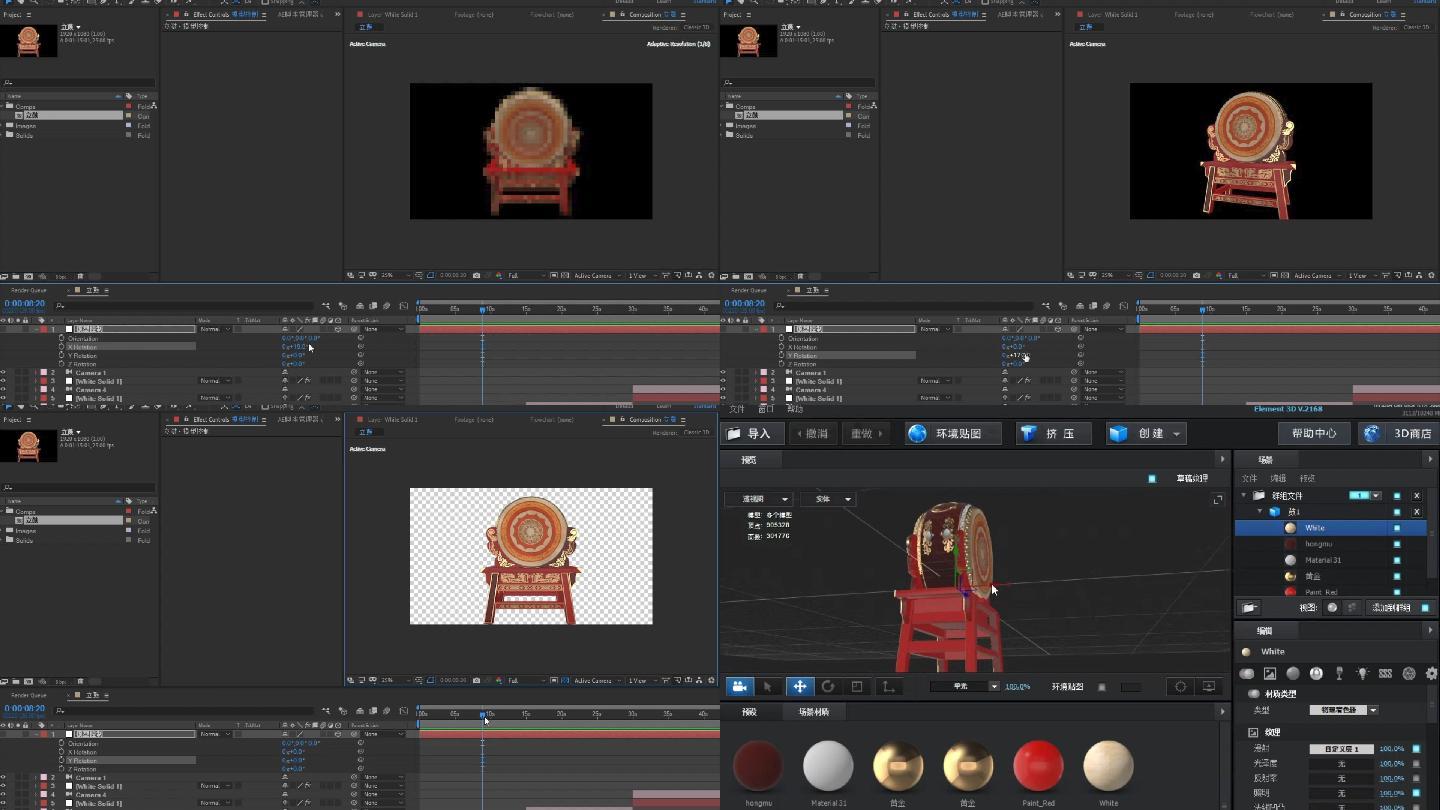This screenshot has width=1440, height=810.
Task: Toggle visibility checkbox for Material 31 row
Action: [x=1397, y=560]
